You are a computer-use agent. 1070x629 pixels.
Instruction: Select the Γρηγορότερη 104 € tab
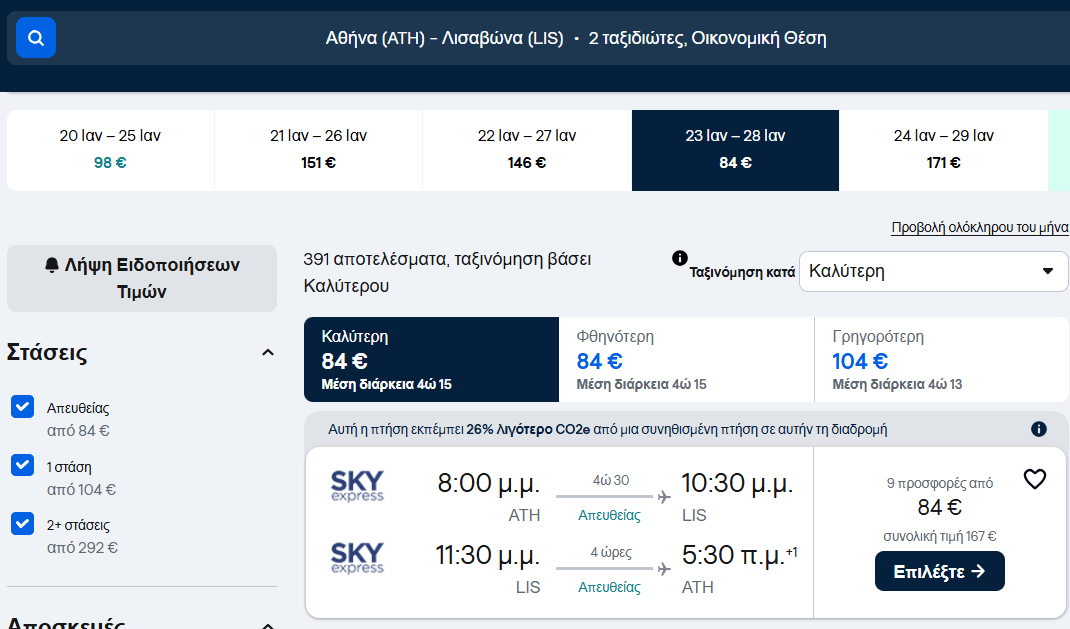tap(942, 360)
